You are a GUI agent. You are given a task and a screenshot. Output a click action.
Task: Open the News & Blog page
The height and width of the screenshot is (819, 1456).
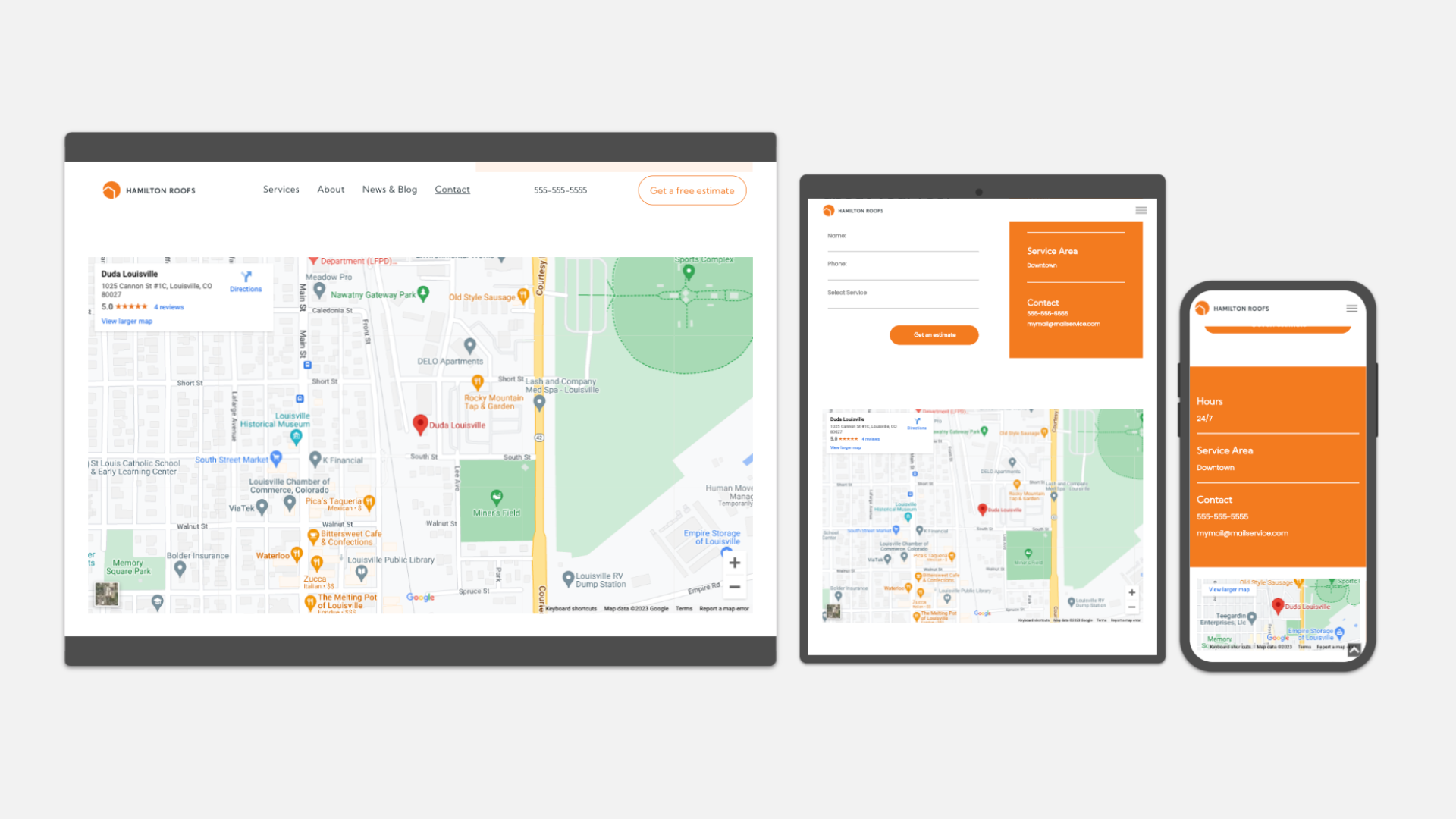tap(389, 190)
